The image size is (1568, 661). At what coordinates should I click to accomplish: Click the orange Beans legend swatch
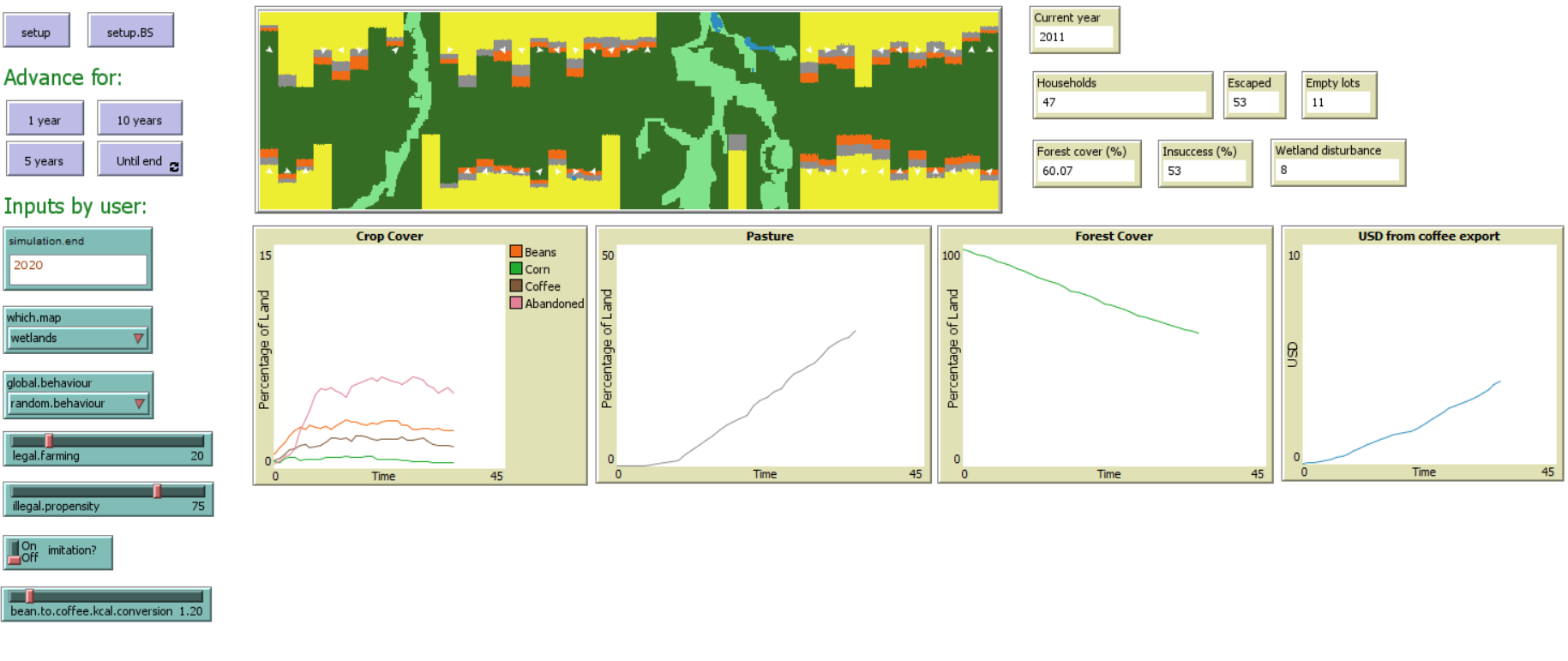[516, 252]
